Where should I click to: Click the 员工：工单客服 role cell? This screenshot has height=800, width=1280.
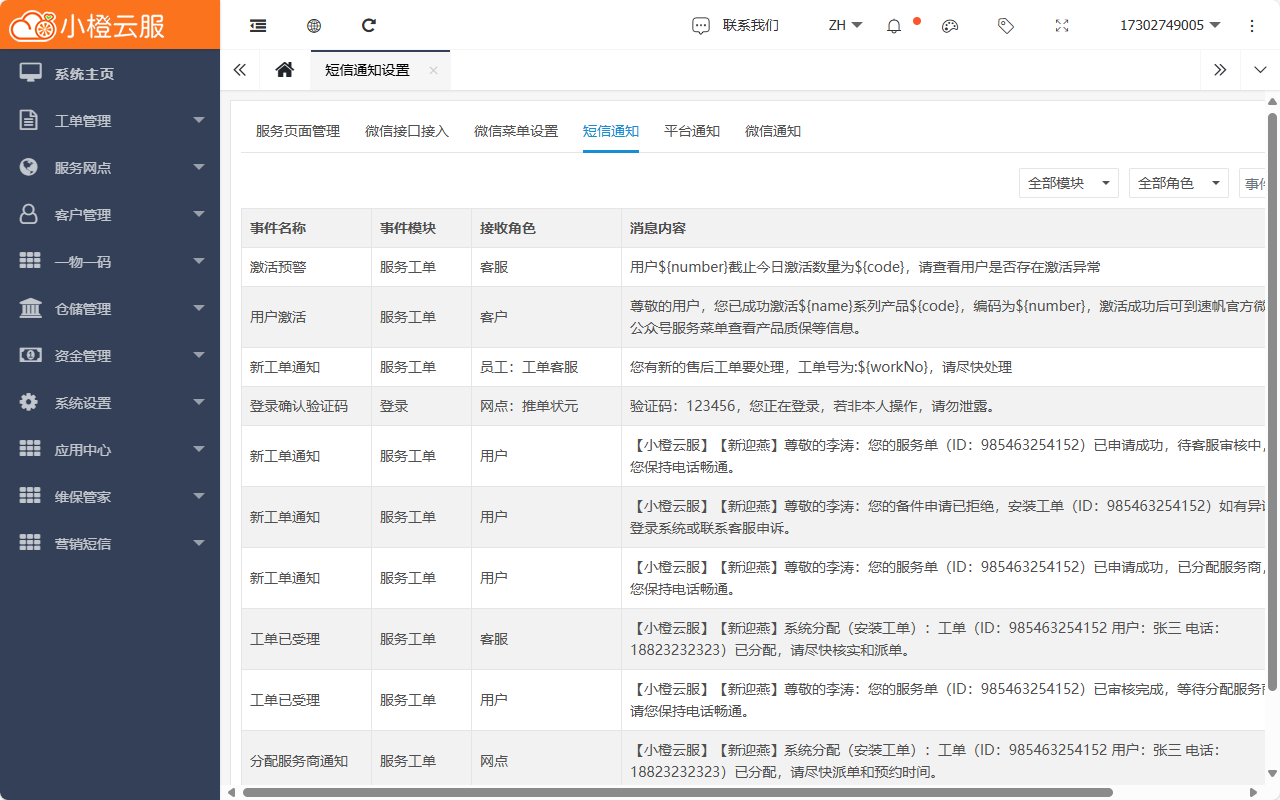click(546, 367)
